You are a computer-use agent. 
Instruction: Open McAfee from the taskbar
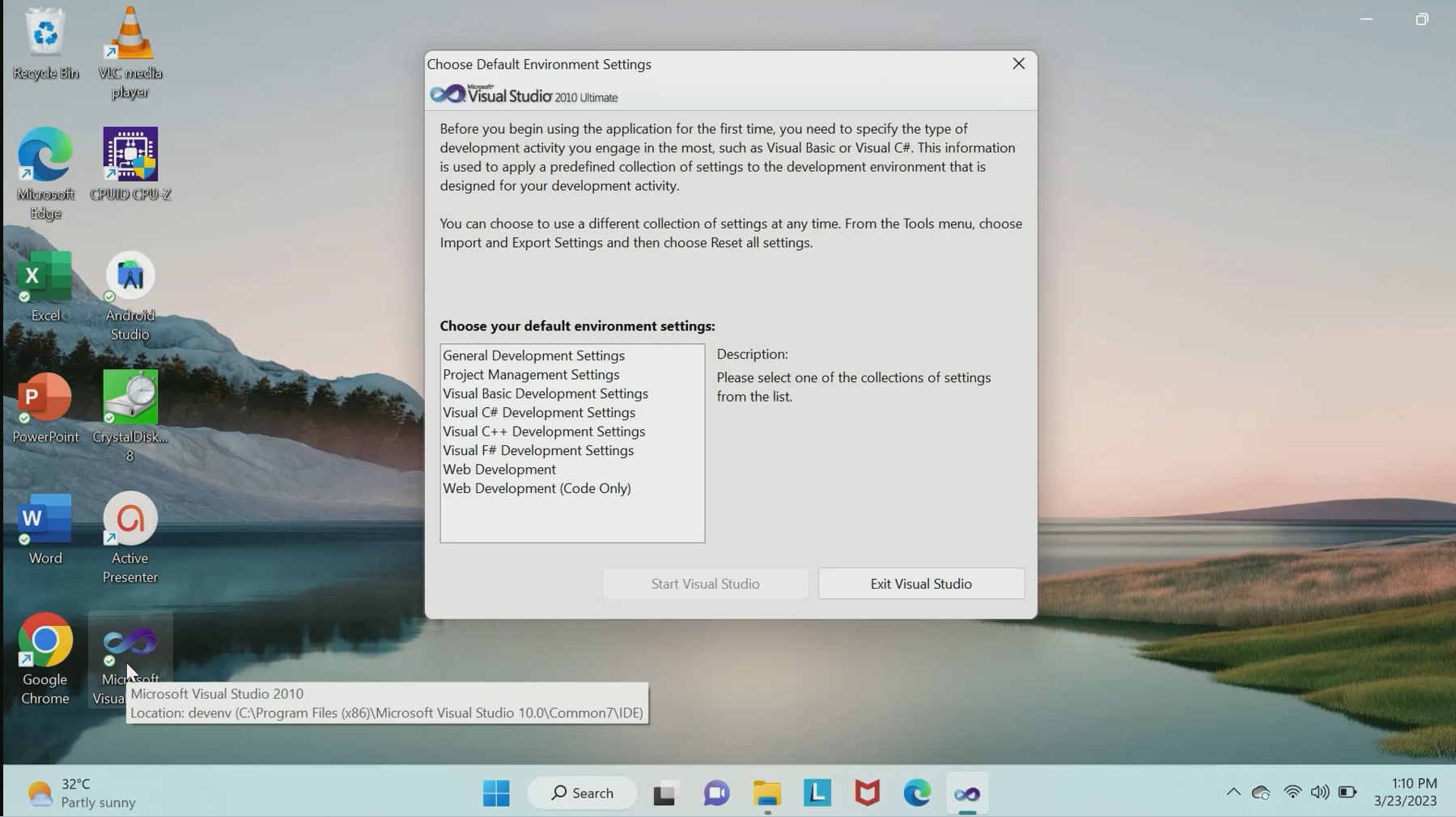[868, 794]
